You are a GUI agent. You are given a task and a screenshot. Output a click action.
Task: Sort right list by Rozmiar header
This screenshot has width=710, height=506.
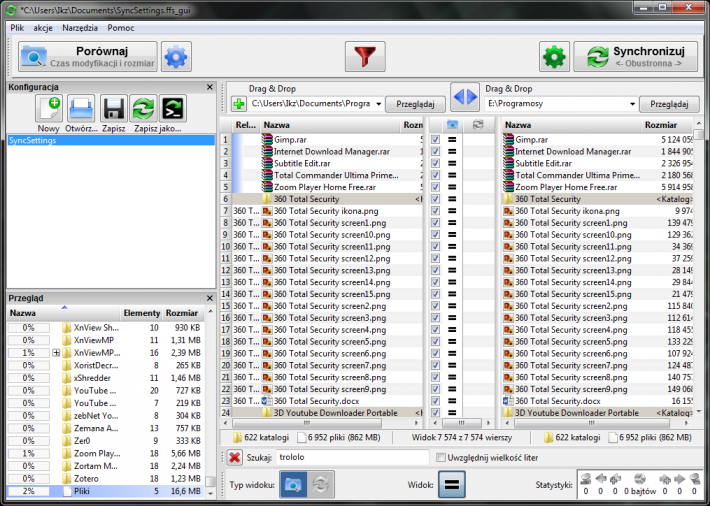[667, 125]
